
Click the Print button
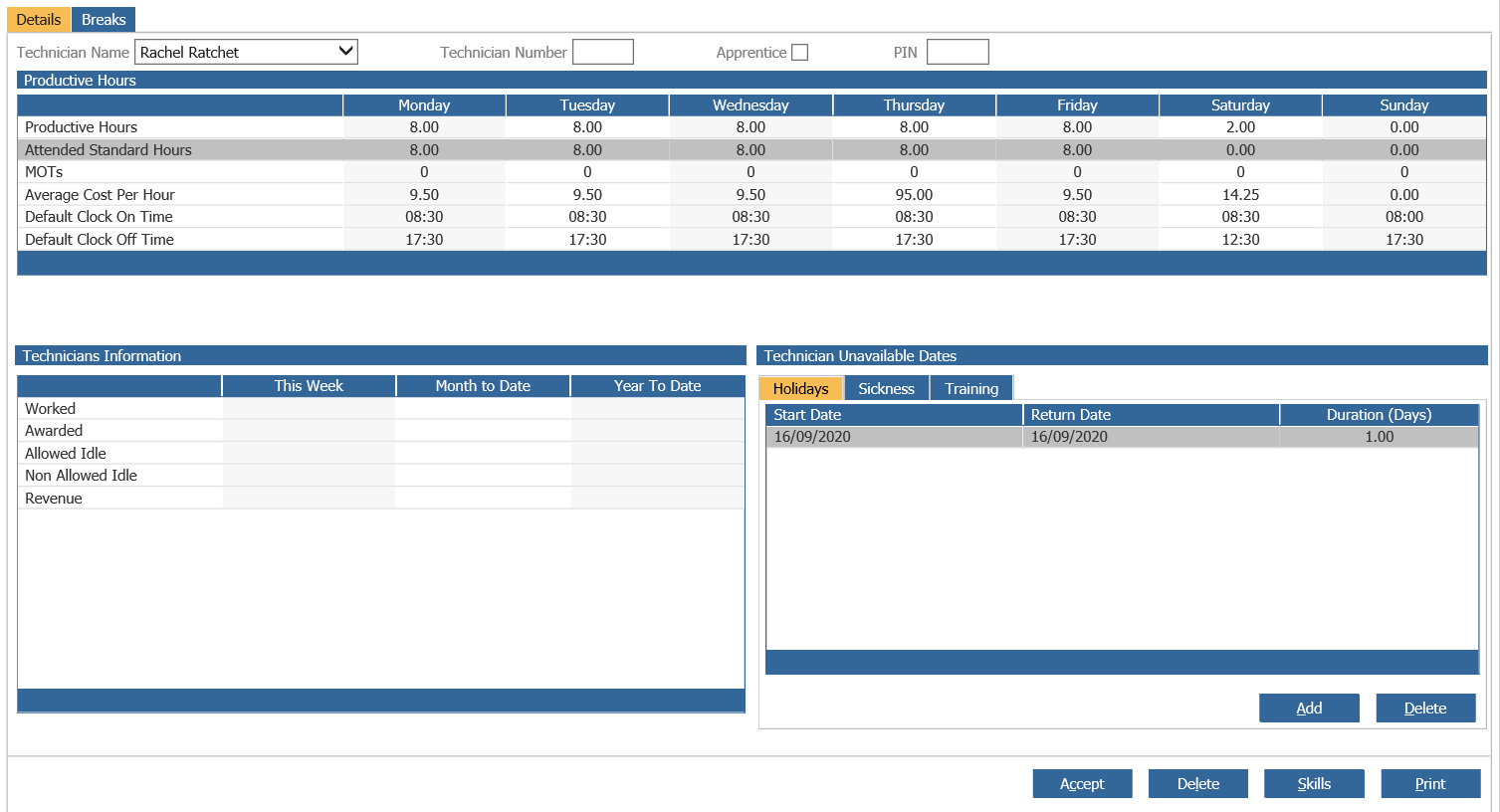[x=1429, y=784]
